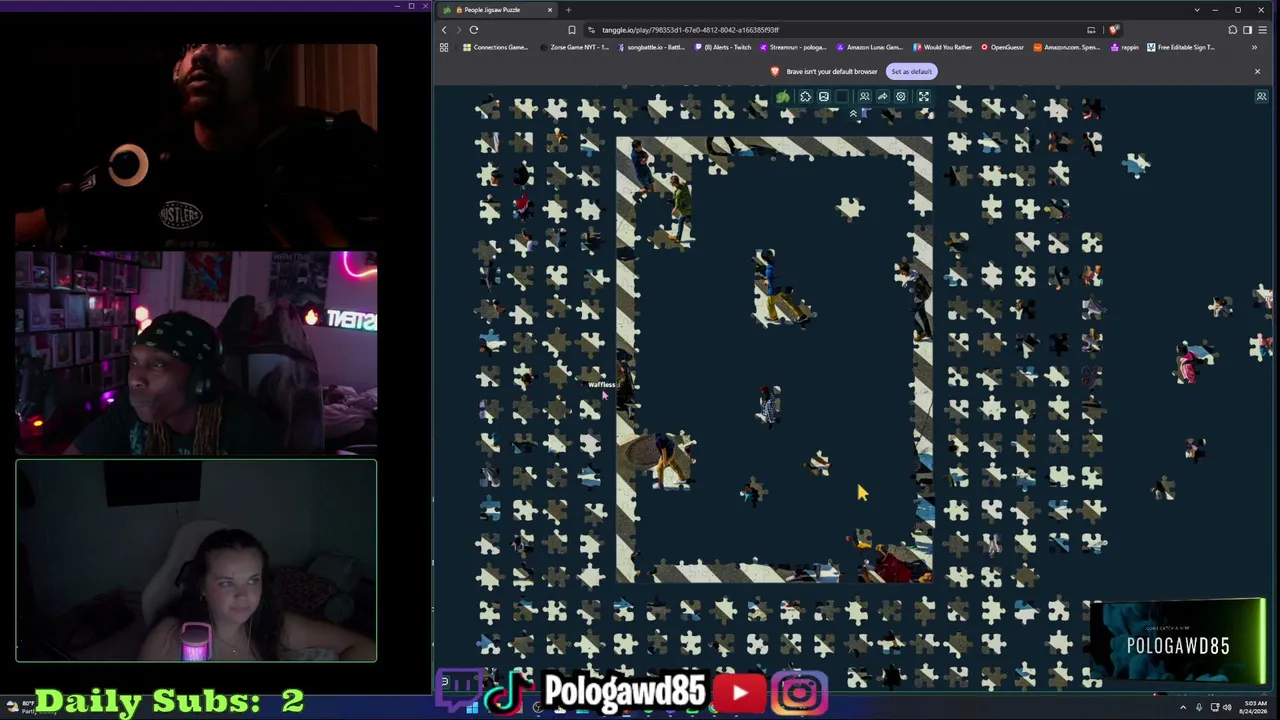Dismiss the default browser notification
This screenshot has width=1280, height=720.
pos(1257,71)
